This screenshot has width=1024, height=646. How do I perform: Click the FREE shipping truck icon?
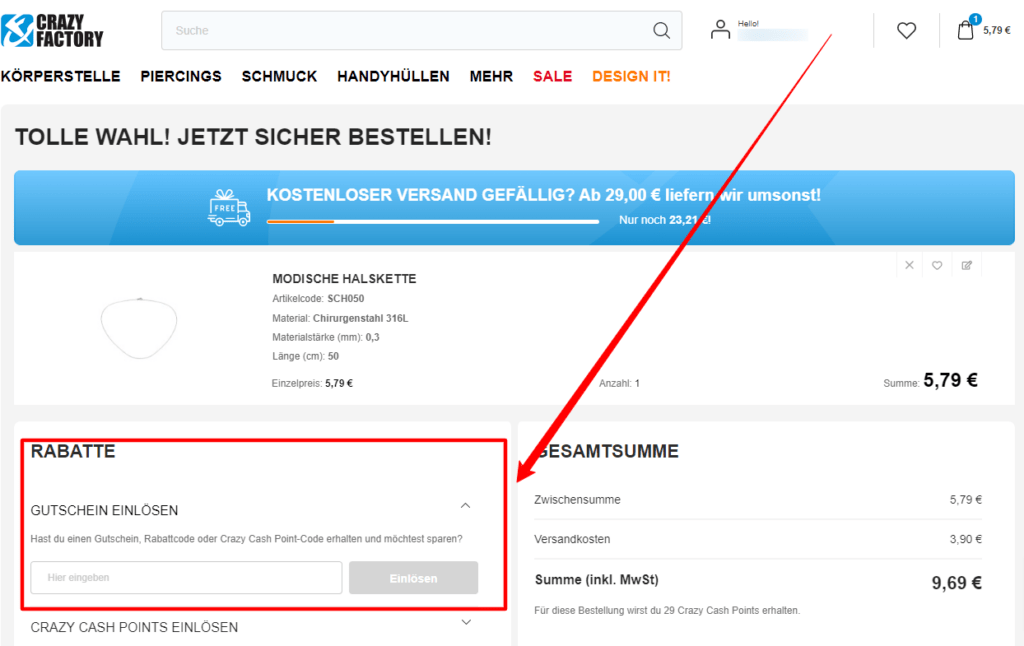[x=228, y=208]
